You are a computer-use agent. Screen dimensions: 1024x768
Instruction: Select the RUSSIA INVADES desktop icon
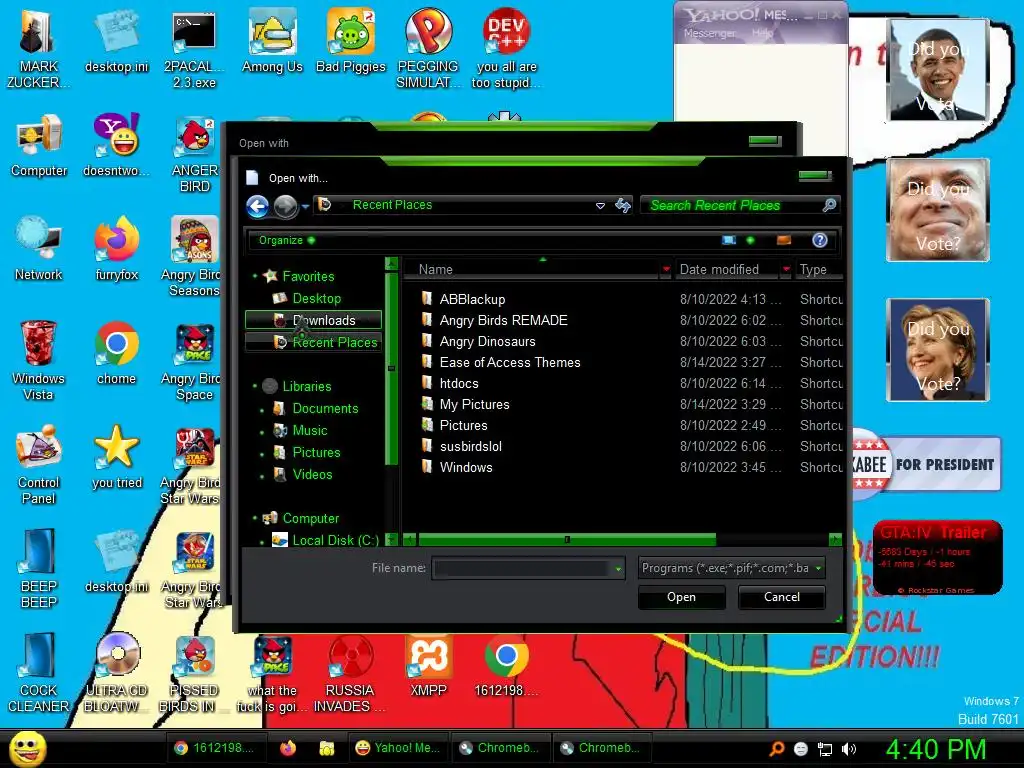click(350, 674)
